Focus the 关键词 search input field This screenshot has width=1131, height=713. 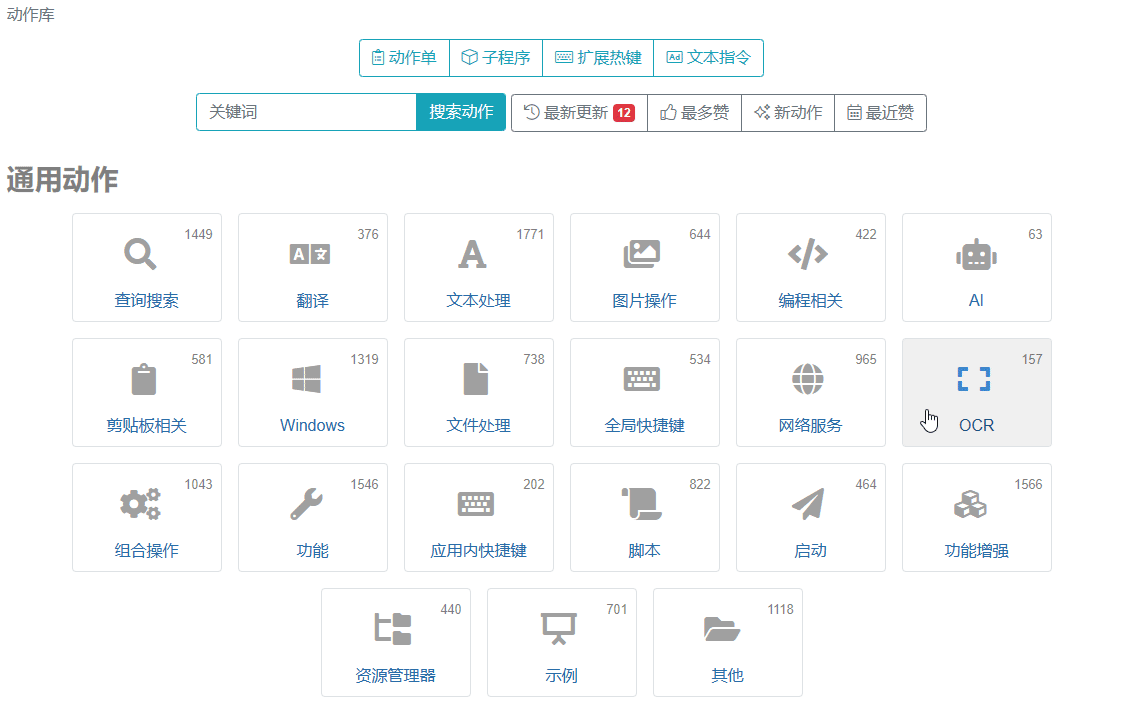306,112
